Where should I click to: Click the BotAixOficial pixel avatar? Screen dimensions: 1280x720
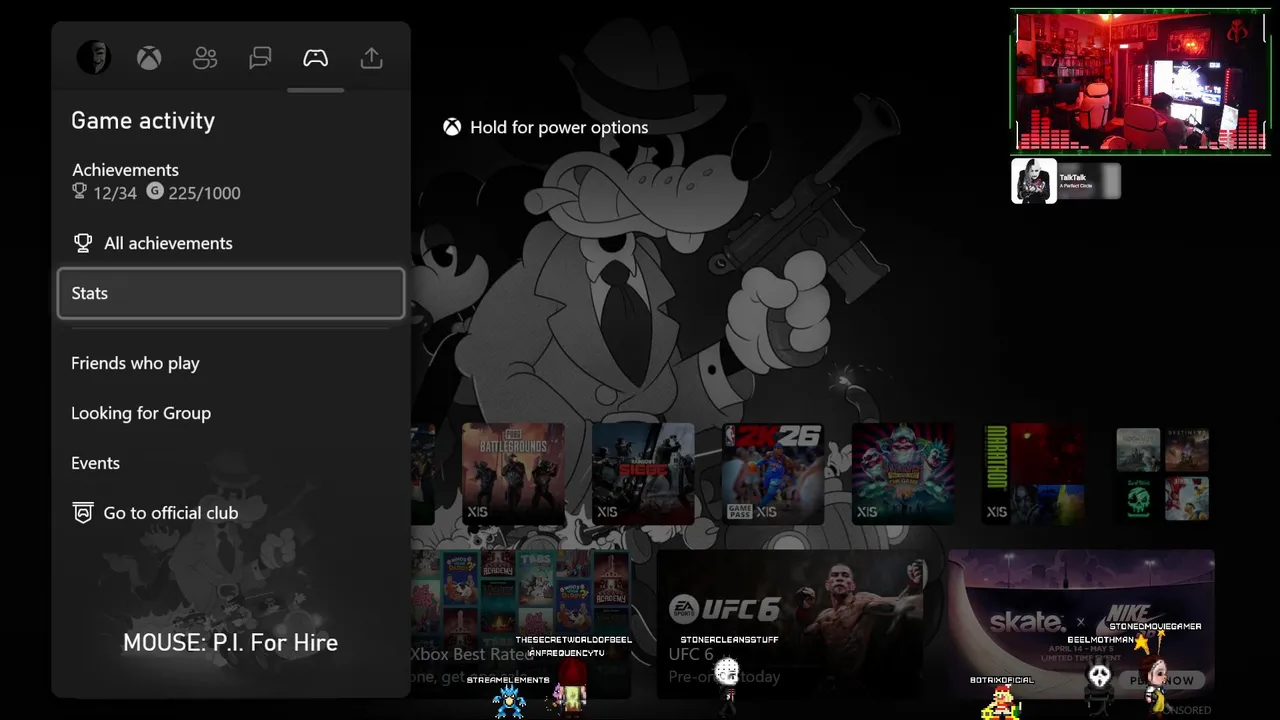(1000, 703)
